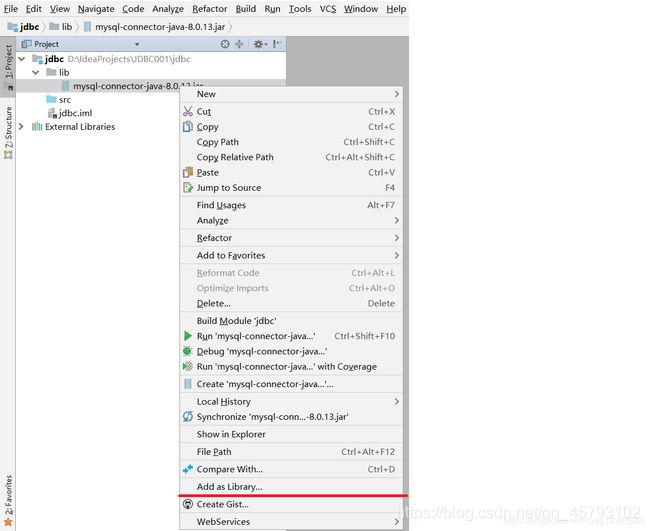Choose Delete... in context menu
Image resolution: width=650 pixels, height=531 pixels.
(291, 303)
